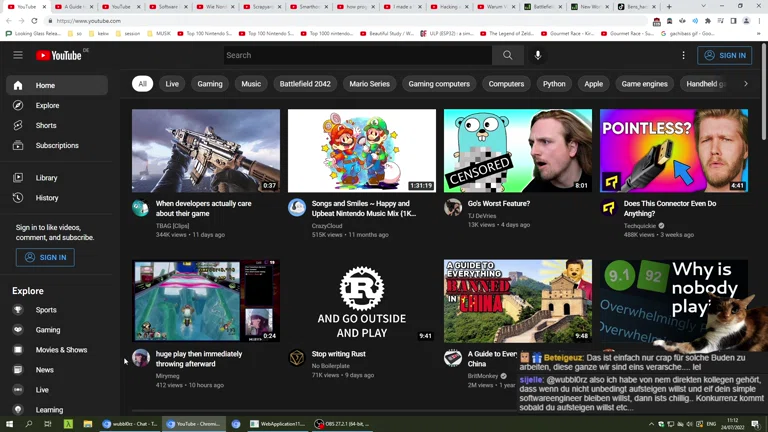Click the TJ DeVries channel avatar

click(453, 208)
